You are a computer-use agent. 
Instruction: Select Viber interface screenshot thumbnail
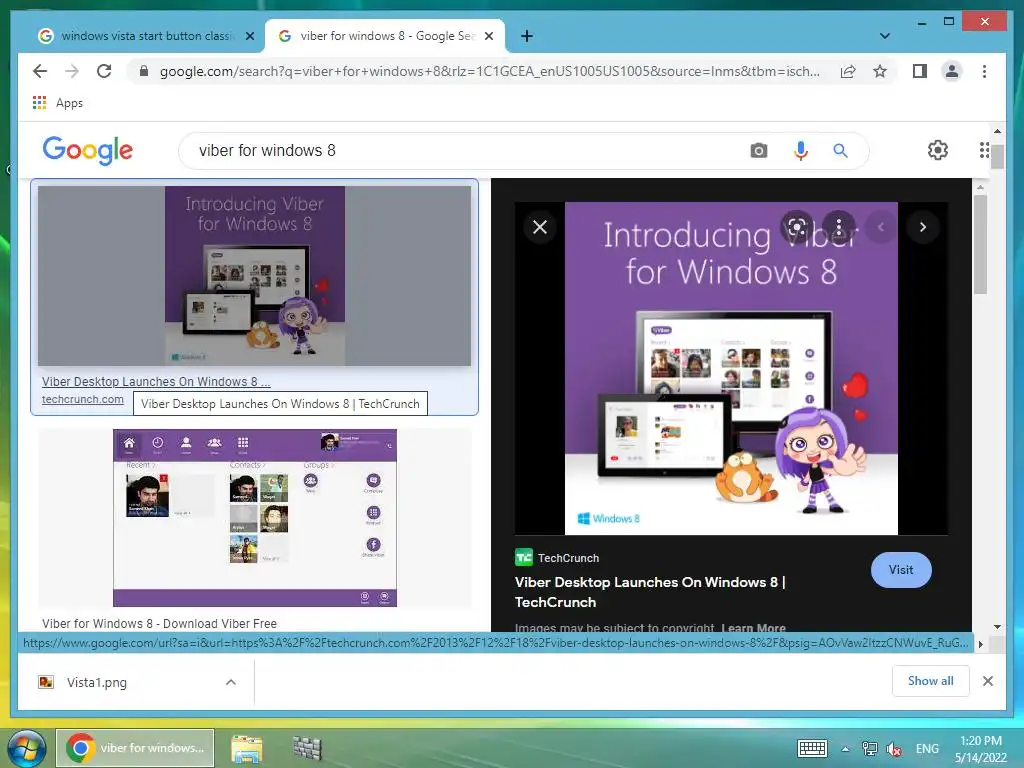tap(255, 518)
